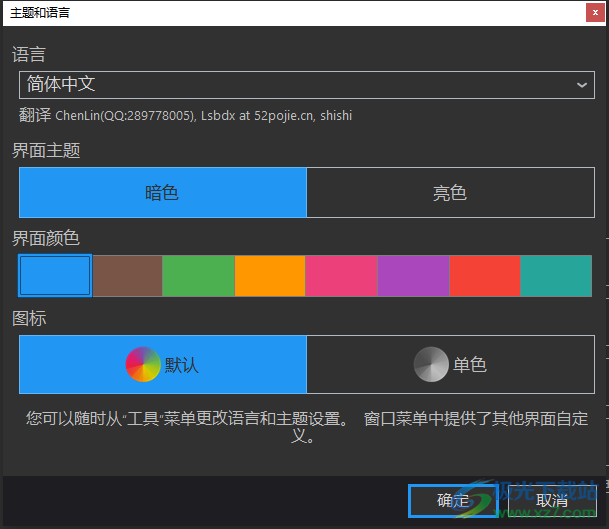Choose the 单色 monochrome icon style
Image resolution: width=609 pixels, height=529 pixels.
pos(451,365)
